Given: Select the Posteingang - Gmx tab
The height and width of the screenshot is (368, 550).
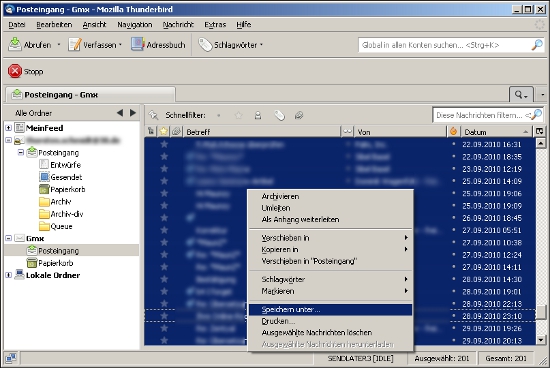Looking at the screenshot, I should click(x=90, y=95).
